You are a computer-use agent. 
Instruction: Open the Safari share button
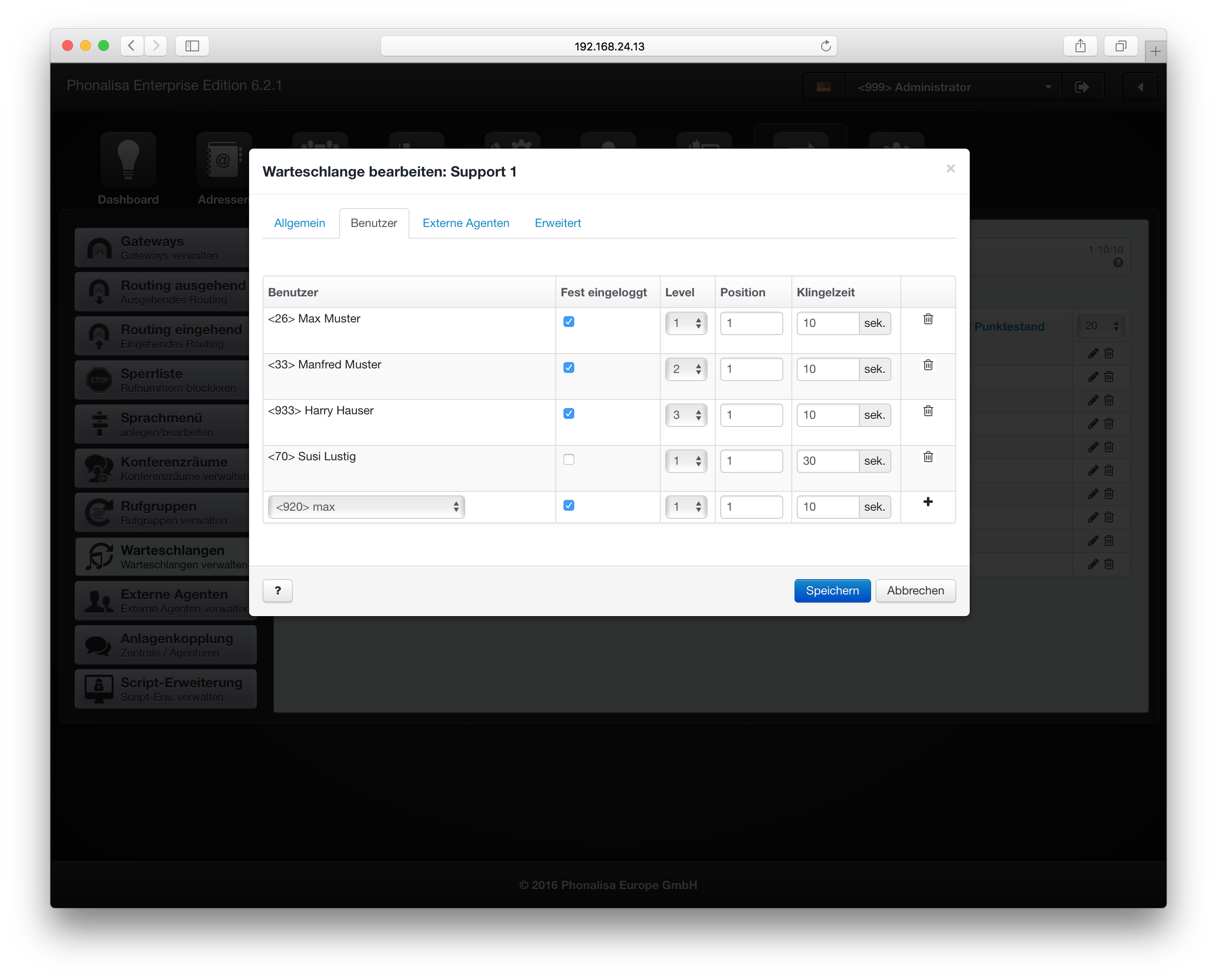pos(1081,46)
